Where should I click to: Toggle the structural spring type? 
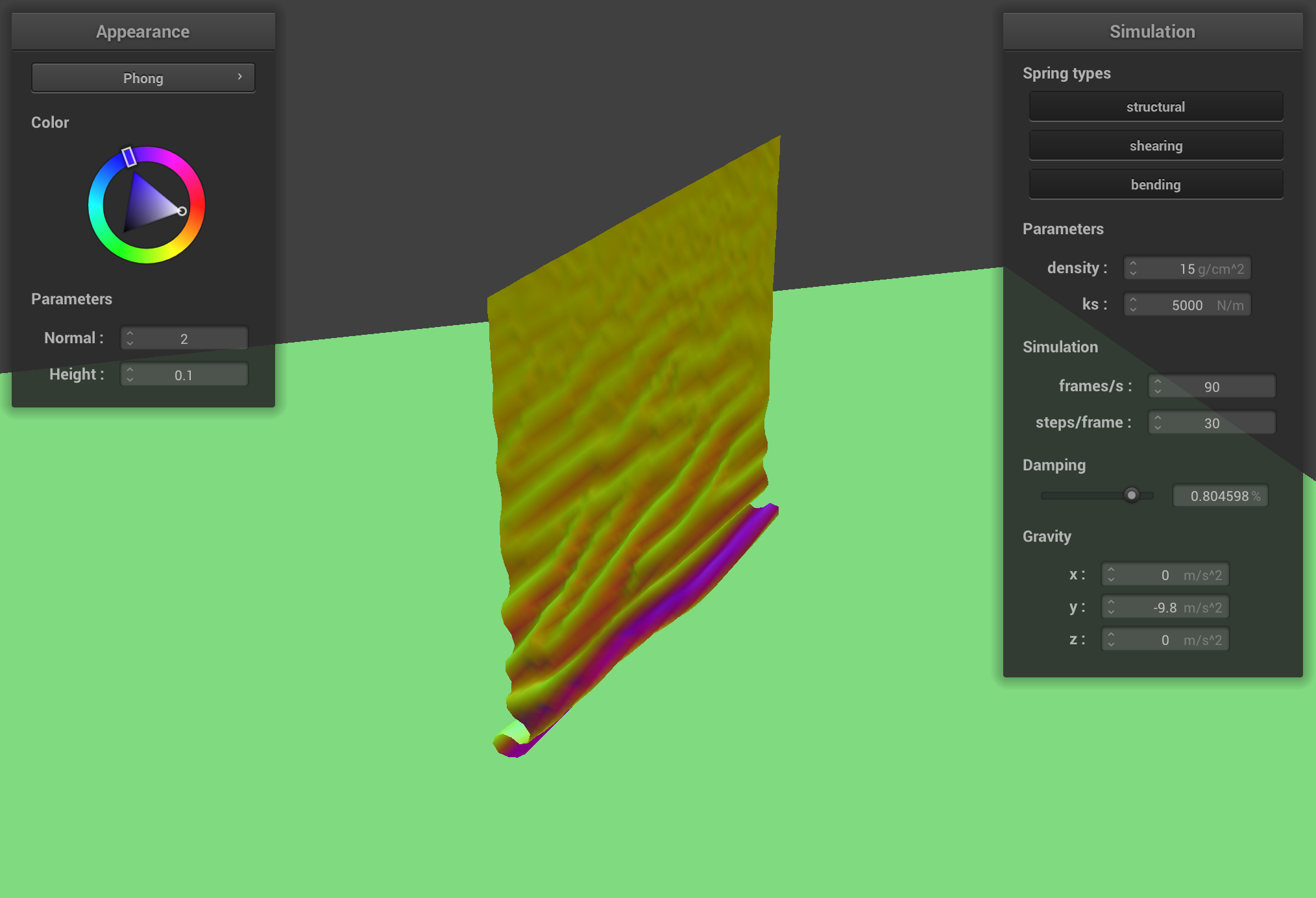[1155, 107]
